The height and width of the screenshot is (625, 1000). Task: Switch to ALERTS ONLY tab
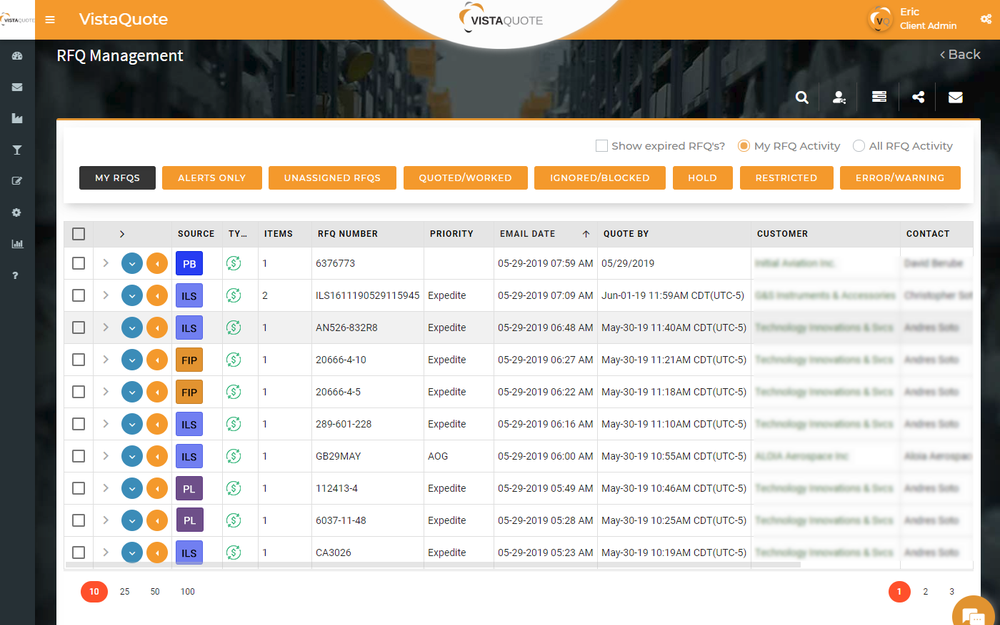(x=212, y=178)
